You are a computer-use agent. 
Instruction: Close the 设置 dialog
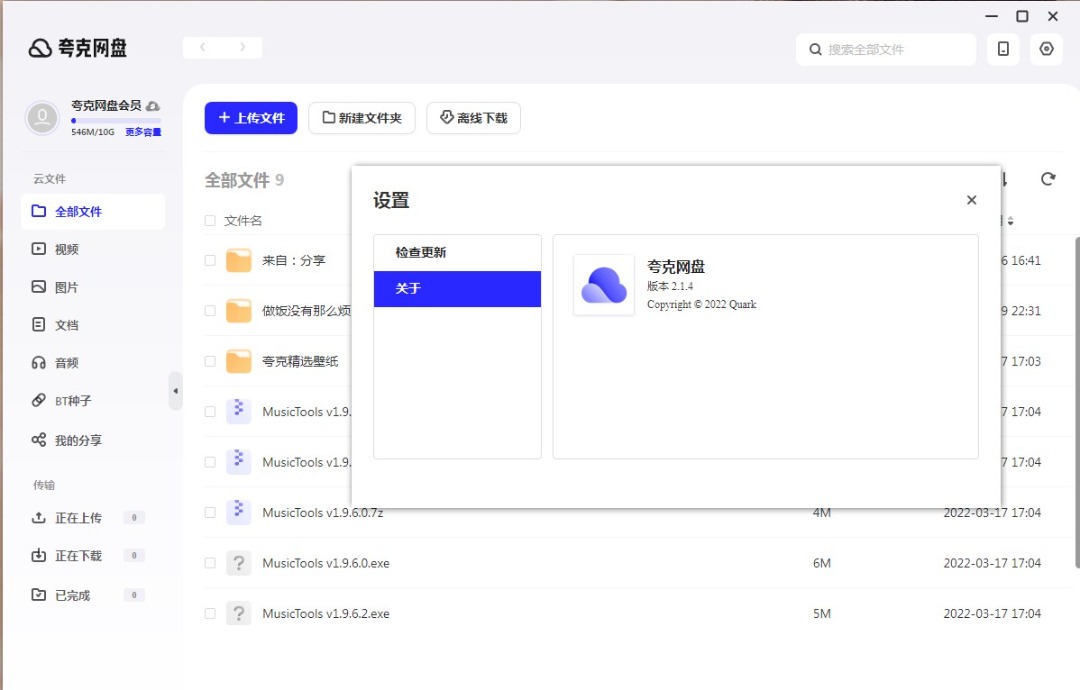point(971,200)
